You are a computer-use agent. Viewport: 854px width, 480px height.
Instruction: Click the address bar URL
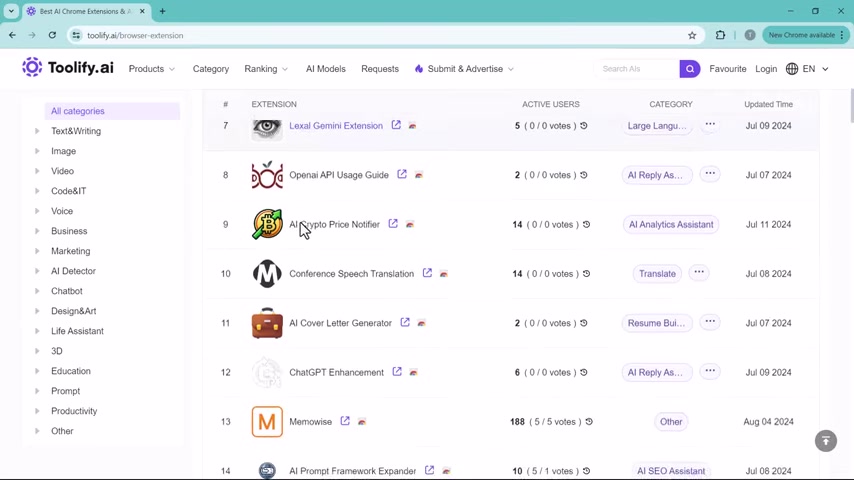(x=135, y=35)
